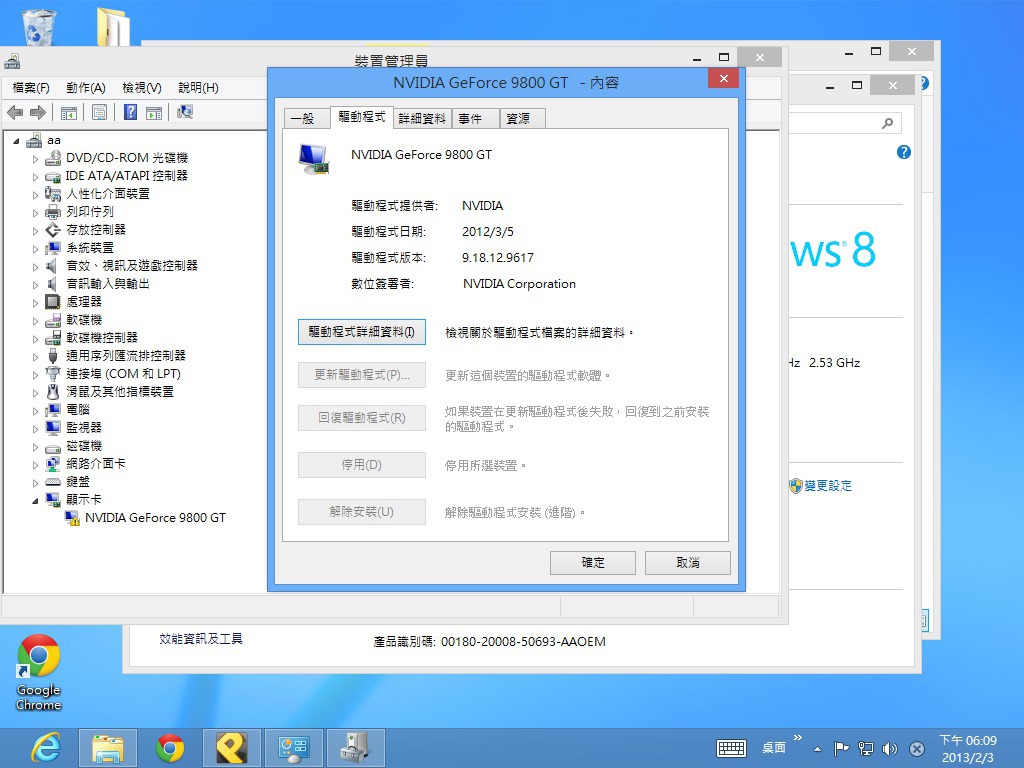Click the Action Center flag tray icon
1024x768 pixels.
(x=841, y=748)
